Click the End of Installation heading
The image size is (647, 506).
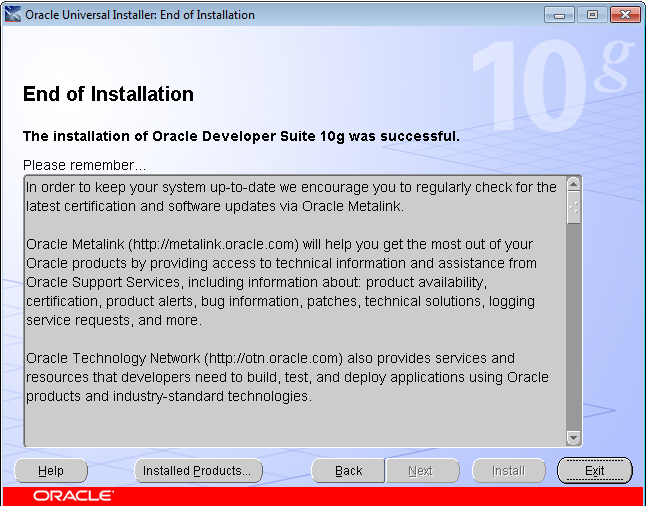(x=108, y=95)
